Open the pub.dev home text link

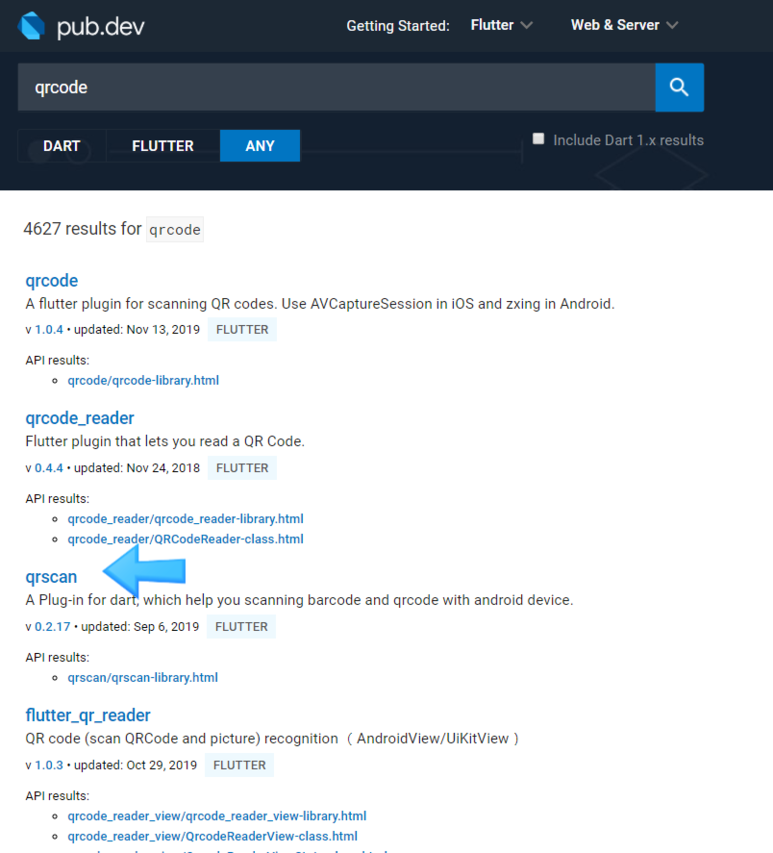(x=101, y=27)
